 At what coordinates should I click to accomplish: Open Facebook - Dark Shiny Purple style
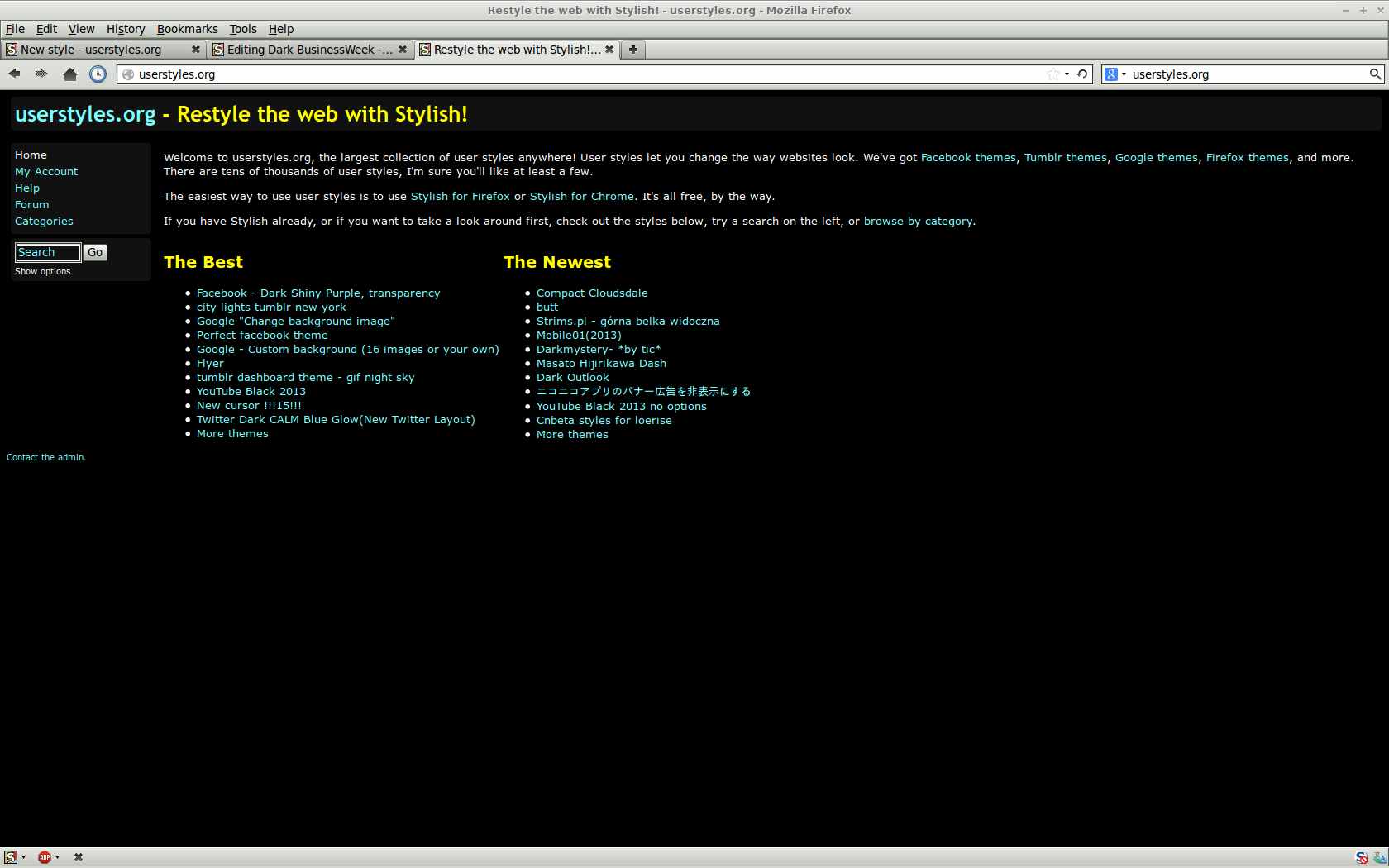318,293
